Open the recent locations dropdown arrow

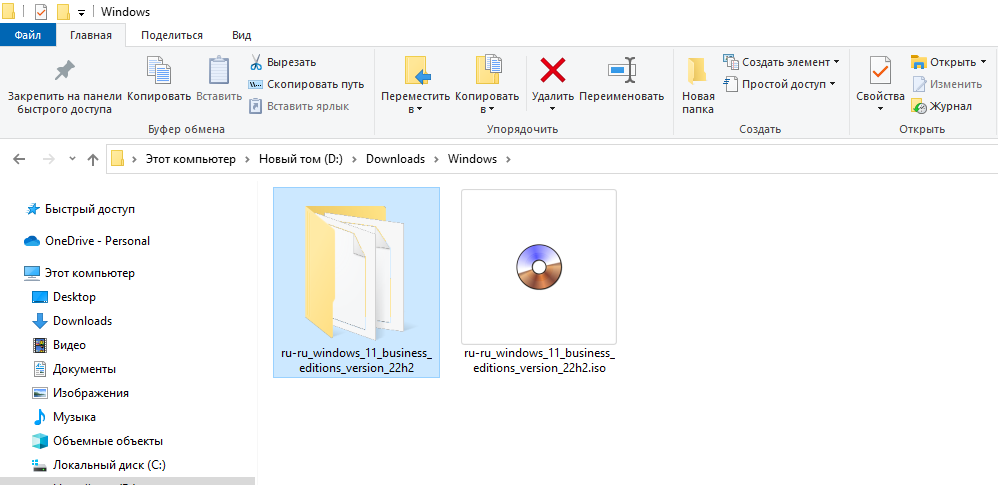tap(72, 158)
